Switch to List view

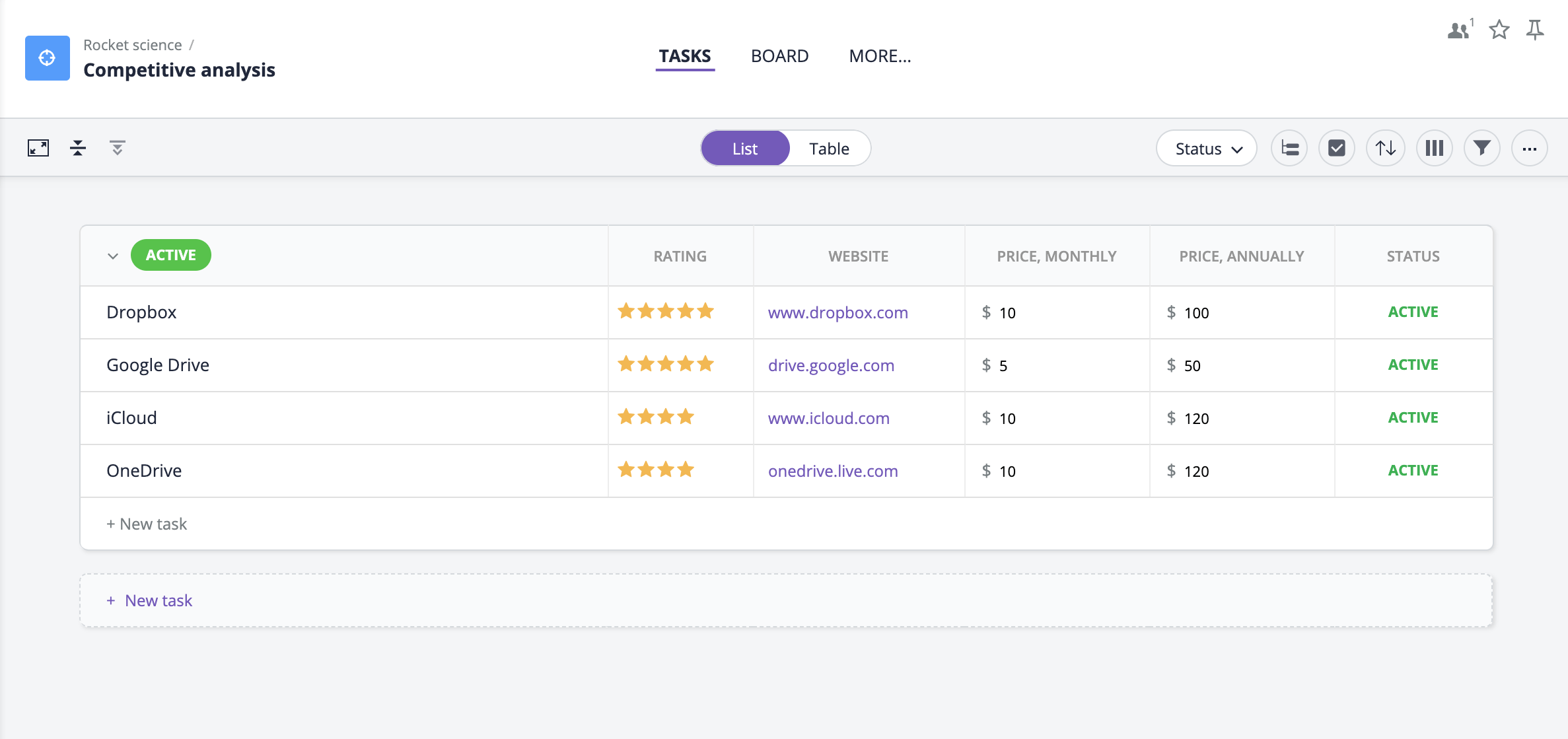tap(745, 149)
